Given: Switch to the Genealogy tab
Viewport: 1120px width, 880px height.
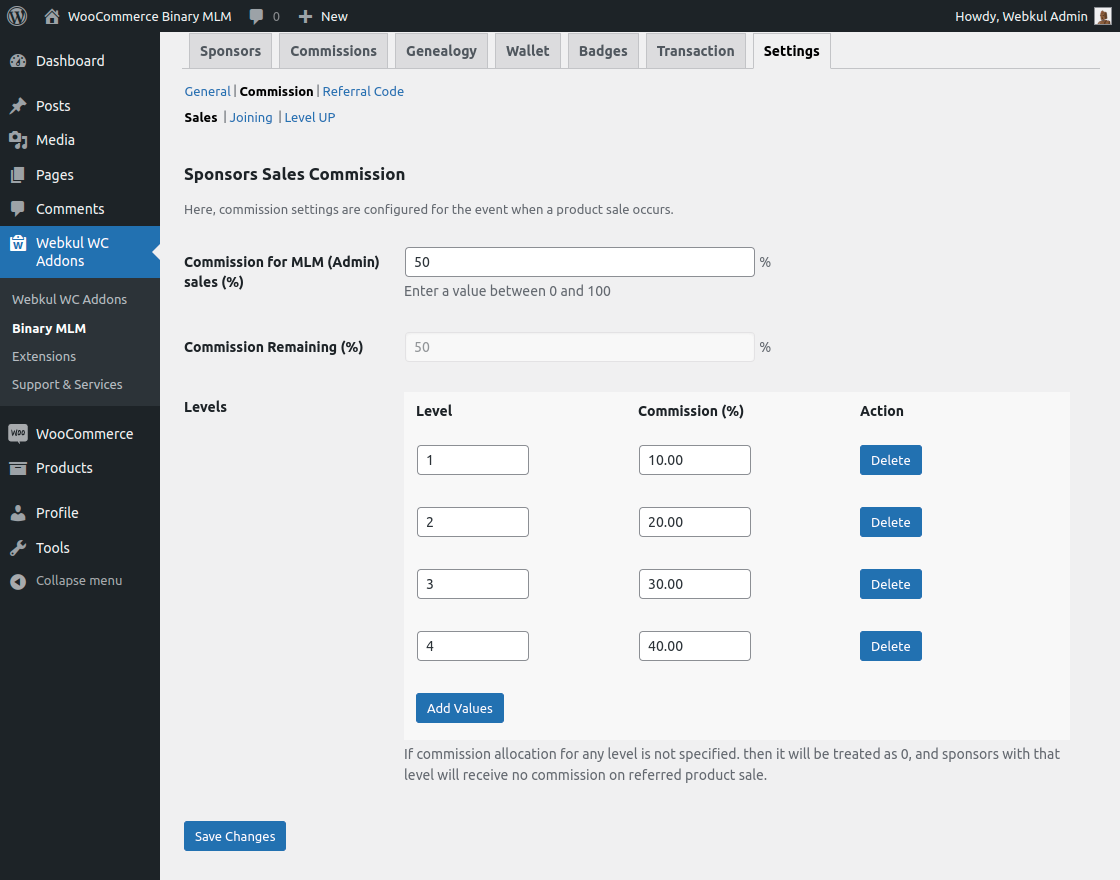Looking at the screenshot, I should click(441, 50).
